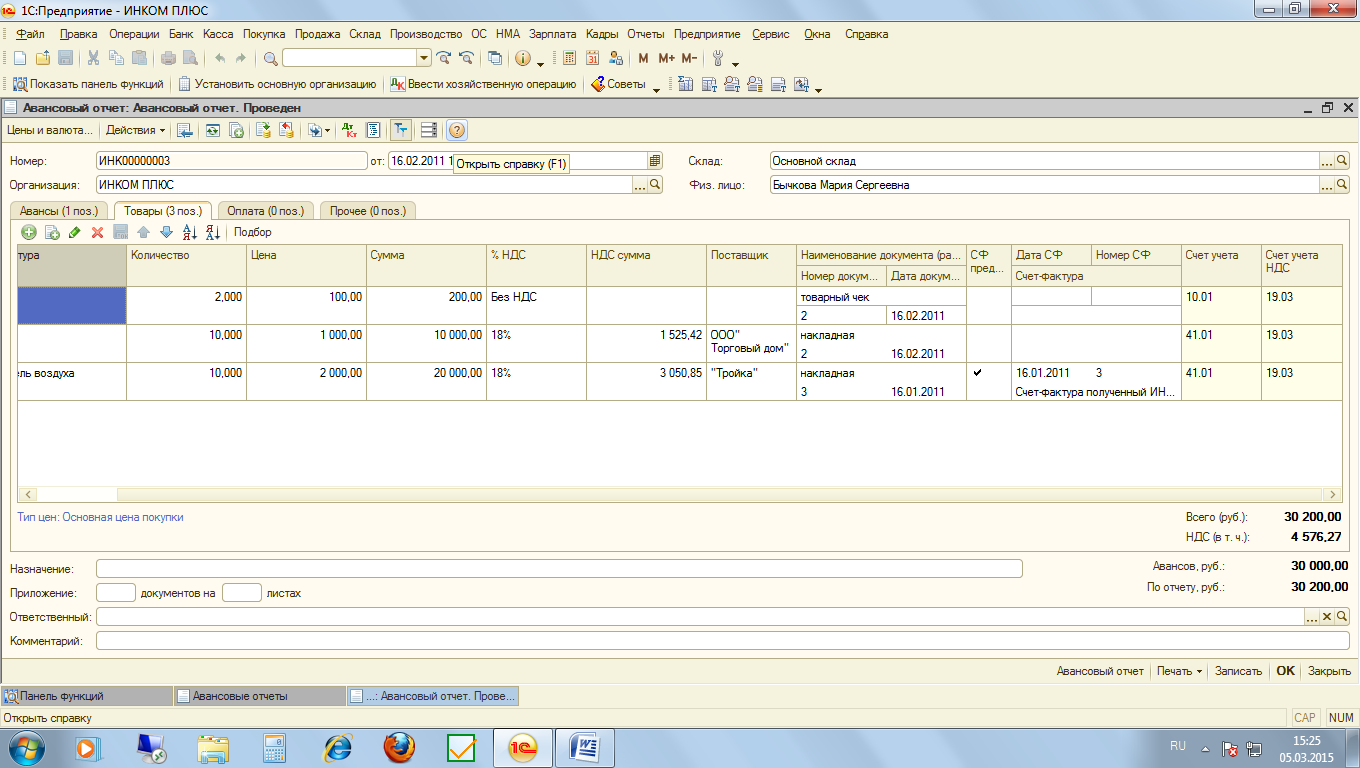Click the information icon in main toolbar
1360x768 pixels.
(522, 58)
